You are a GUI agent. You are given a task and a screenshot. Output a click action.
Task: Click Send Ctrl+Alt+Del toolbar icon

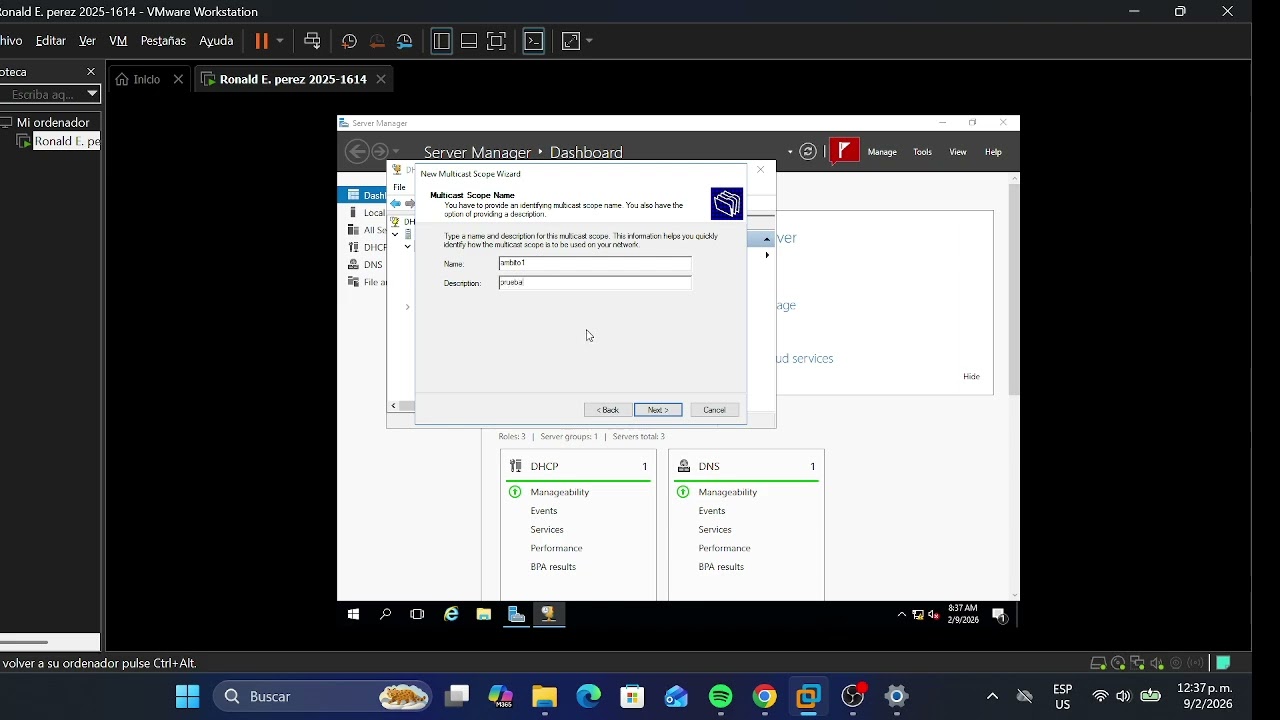[312, 41]
